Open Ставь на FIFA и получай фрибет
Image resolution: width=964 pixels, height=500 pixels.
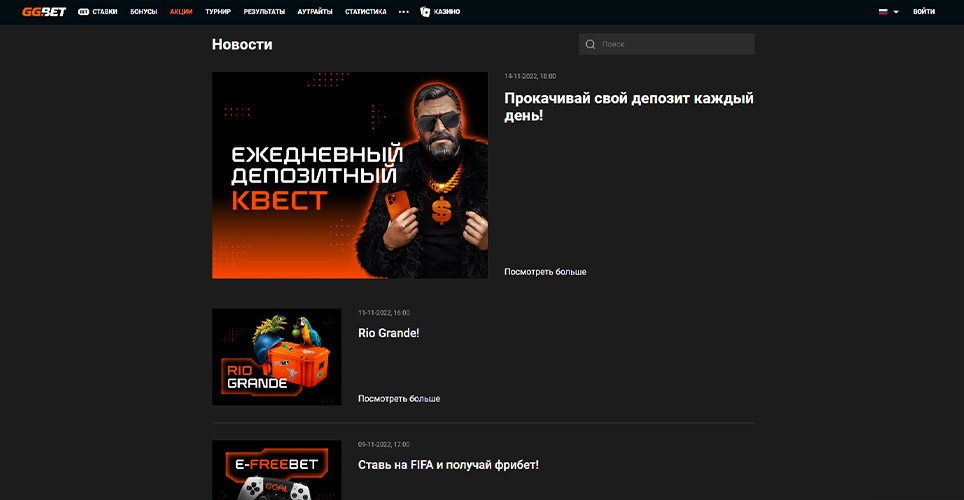point(448,465)
